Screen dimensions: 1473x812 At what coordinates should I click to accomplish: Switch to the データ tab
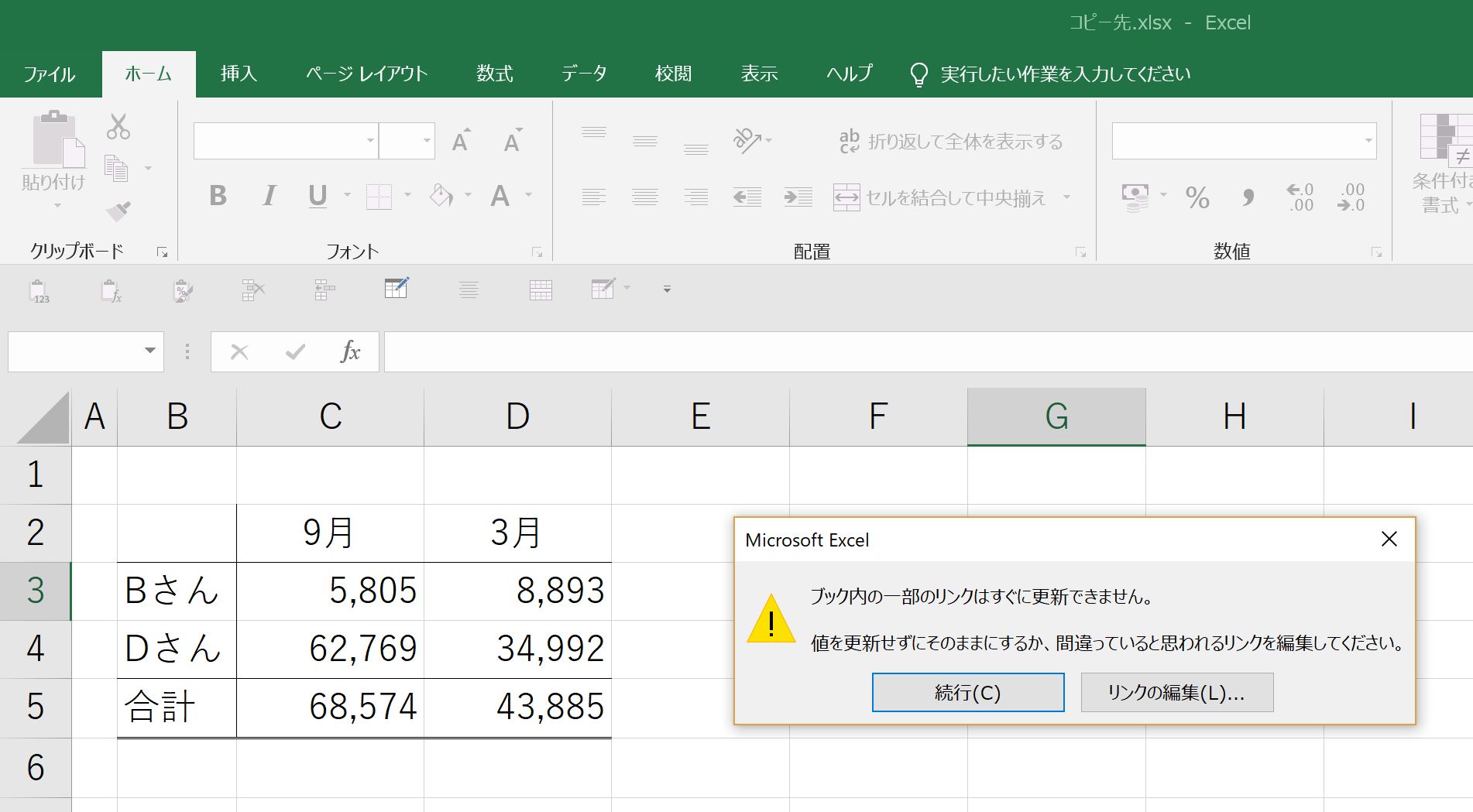(x=584, y=74)
